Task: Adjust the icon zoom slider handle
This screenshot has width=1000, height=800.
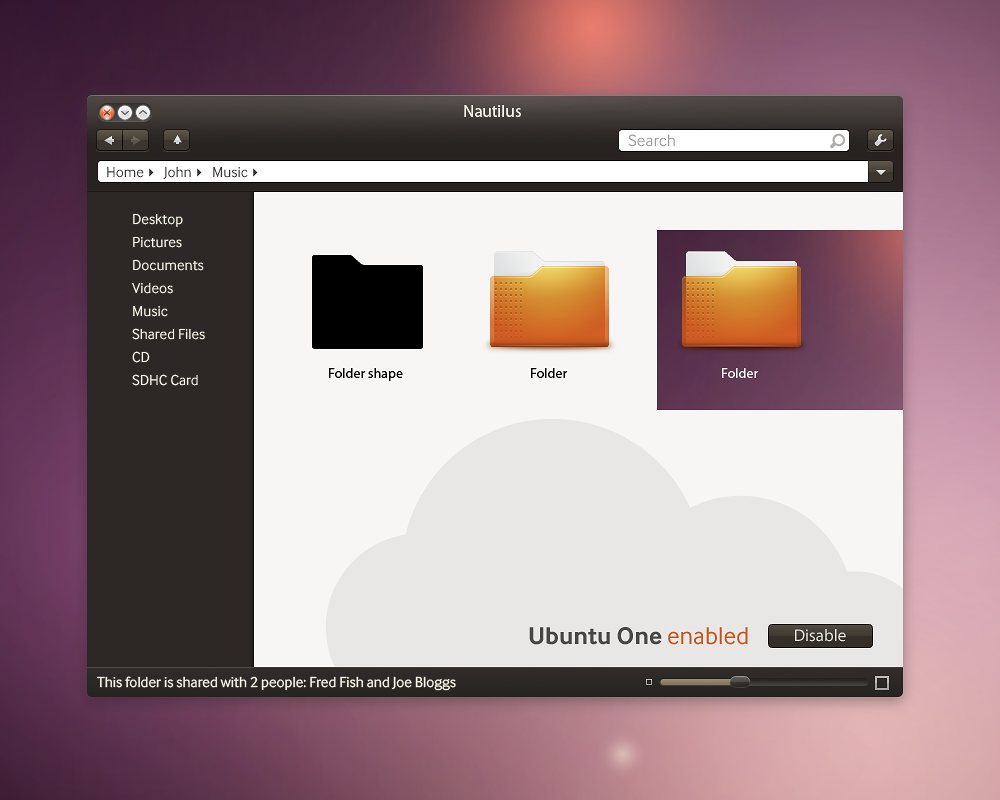Action: (x=740, y=682)
